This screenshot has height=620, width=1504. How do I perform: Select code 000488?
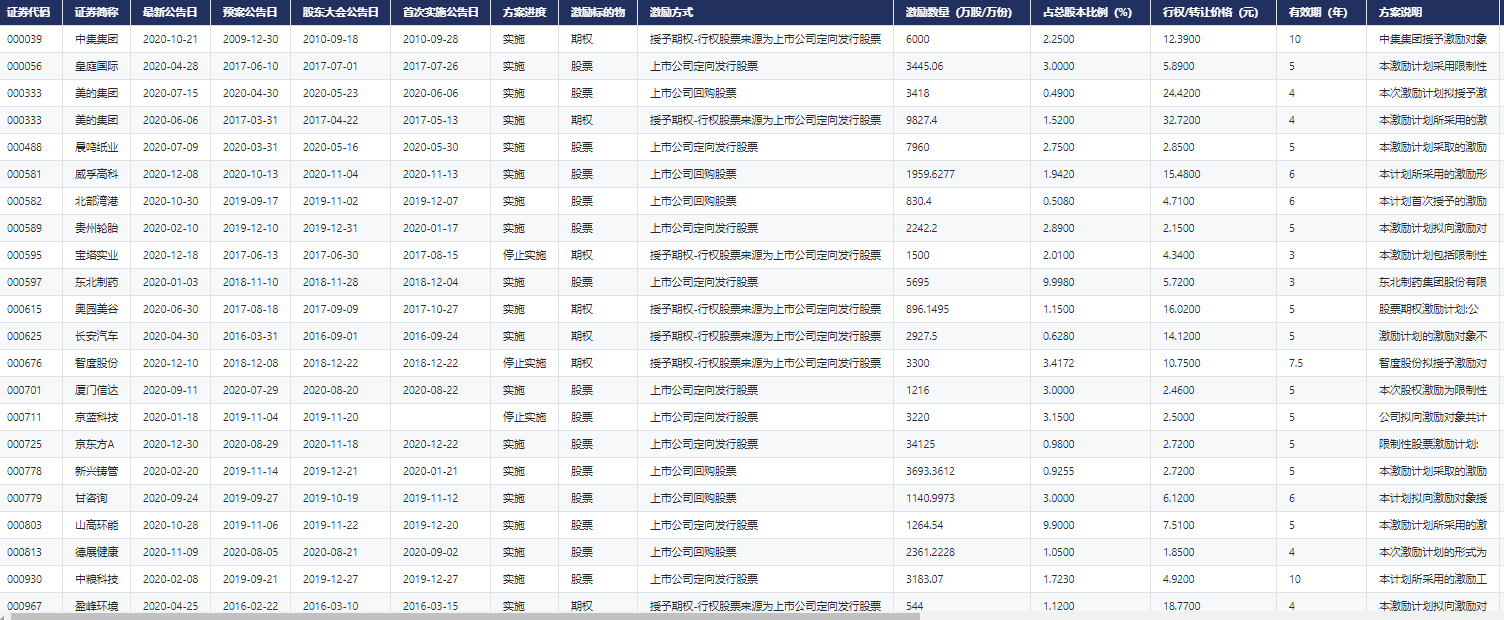pyautogui.click(x=24, y=147)
